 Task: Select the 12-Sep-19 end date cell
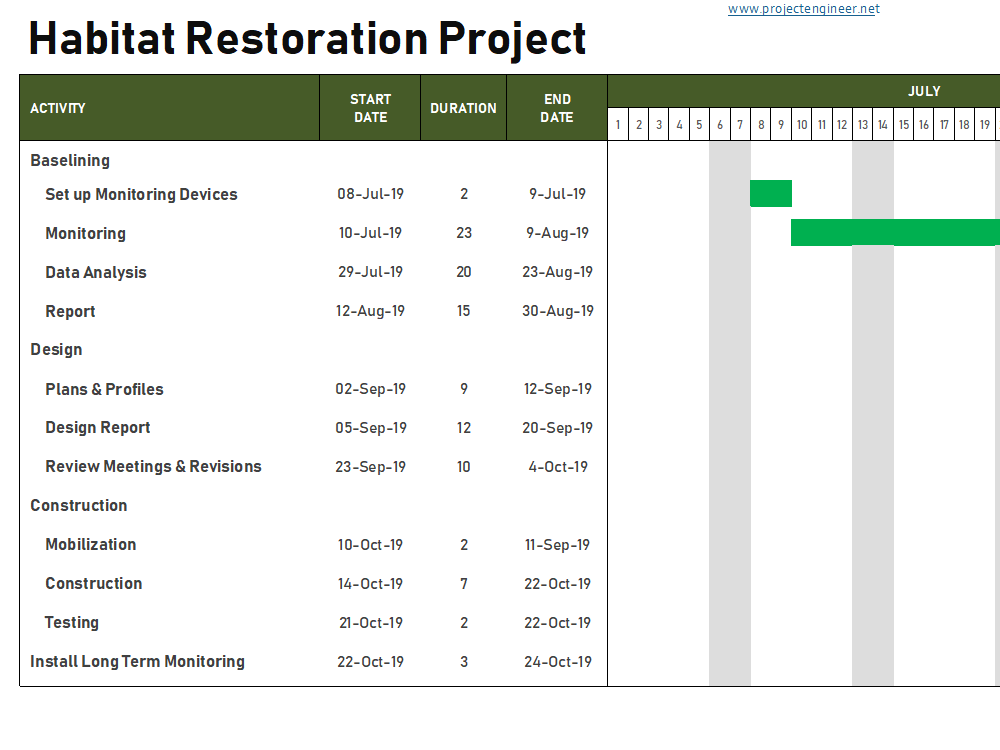coord(557,388)
